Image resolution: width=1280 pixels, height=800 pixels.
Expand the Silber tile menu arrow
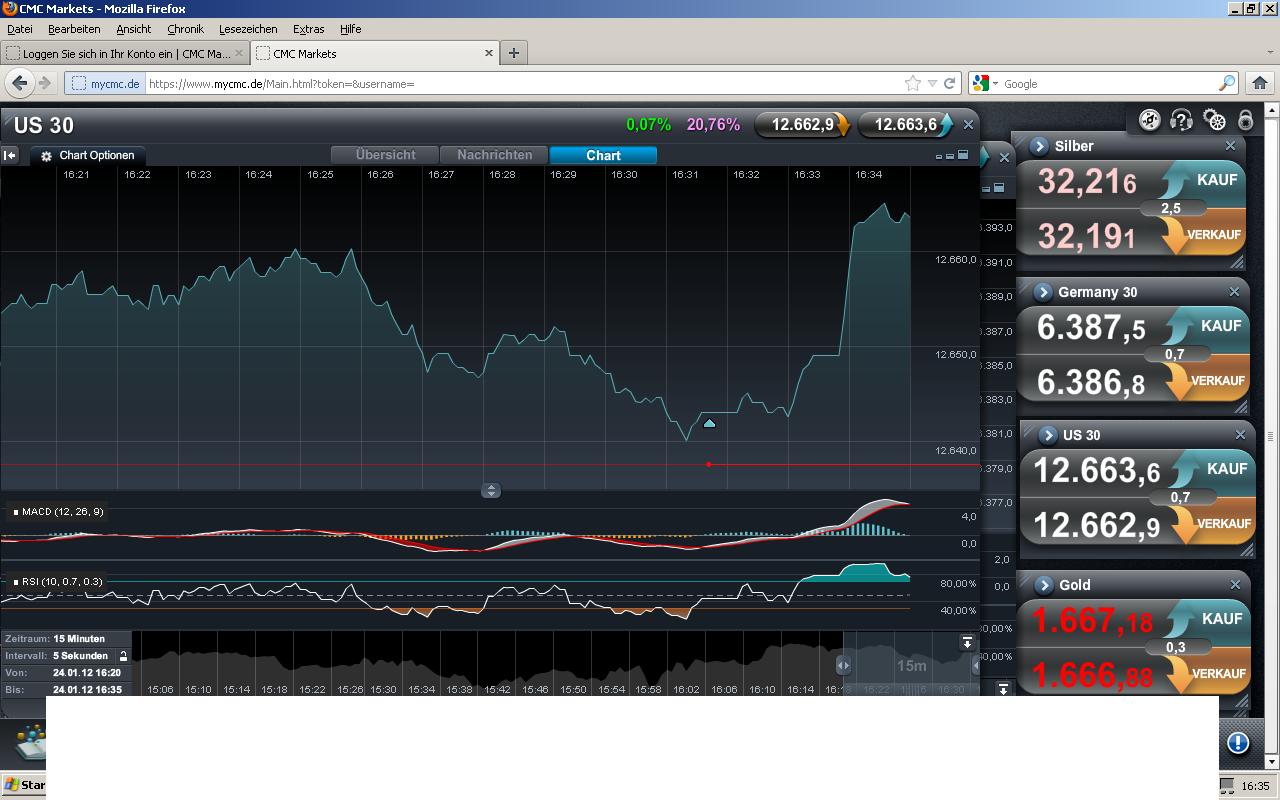(1038, 146)
